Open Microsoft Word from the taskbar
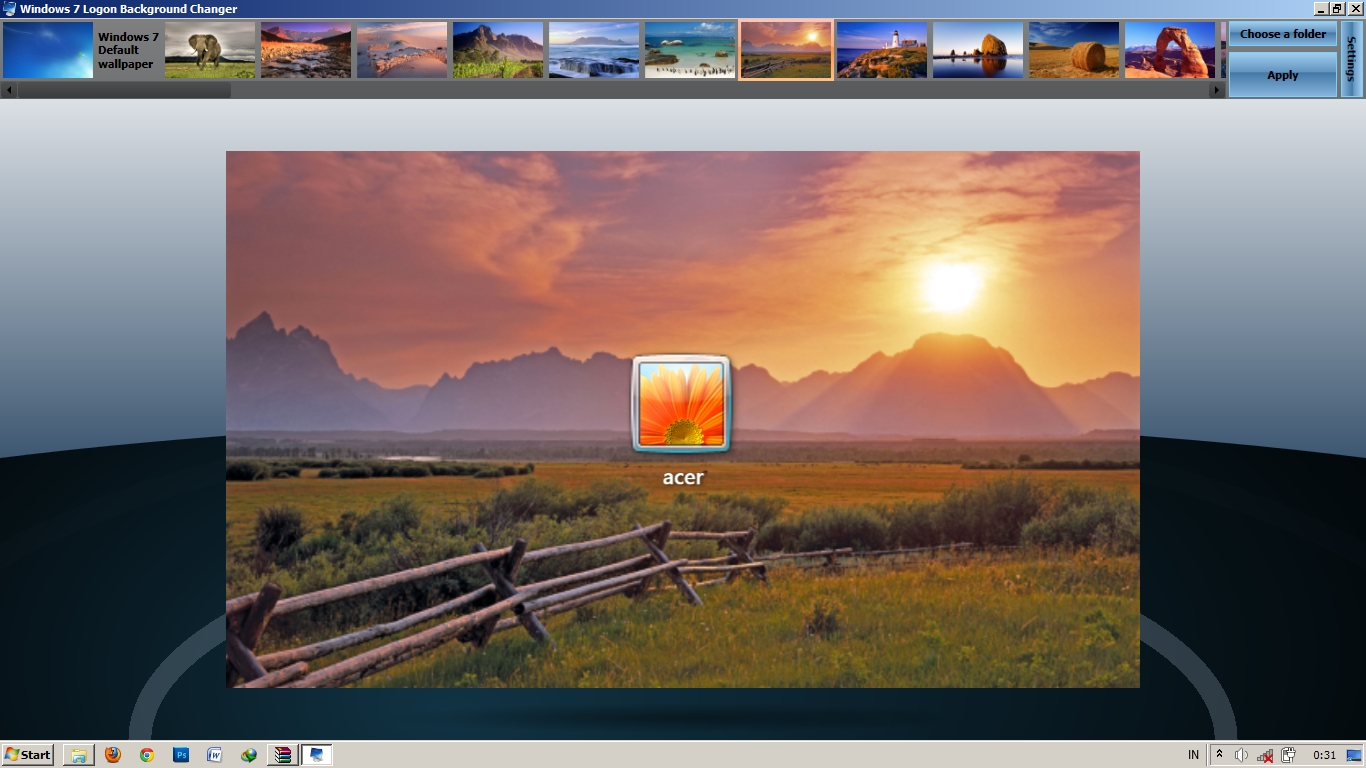Screen dimensions: 1366x768 pyautogui.click(x=215, y=755)
